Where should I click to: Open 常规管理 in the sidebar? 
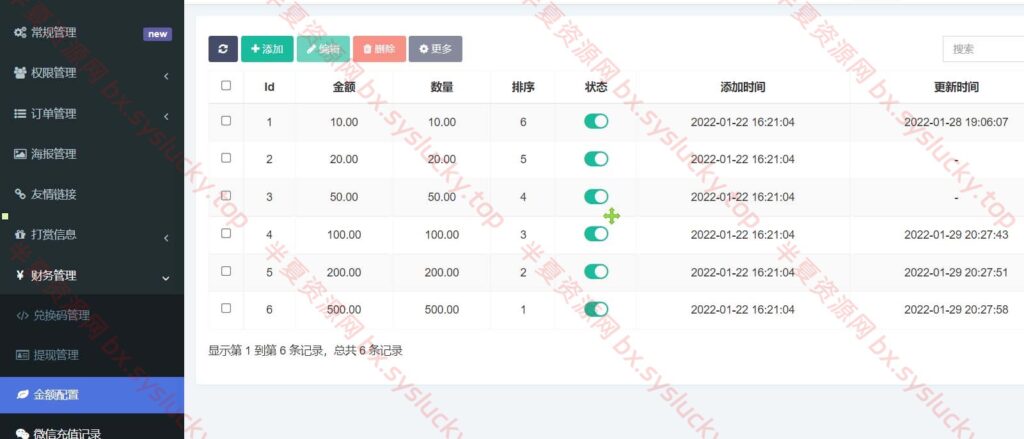[91, 33]
